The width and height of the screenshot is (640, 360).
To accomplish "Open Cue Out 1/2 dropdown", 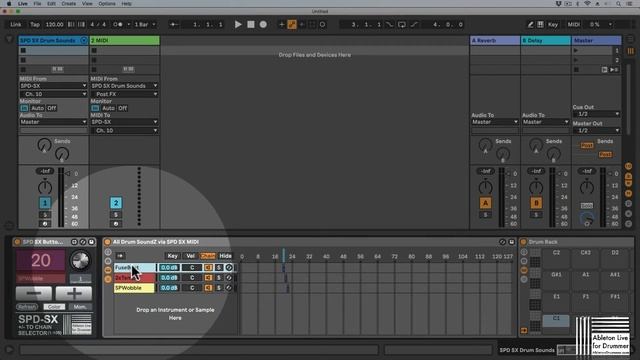I will (596, 114).
